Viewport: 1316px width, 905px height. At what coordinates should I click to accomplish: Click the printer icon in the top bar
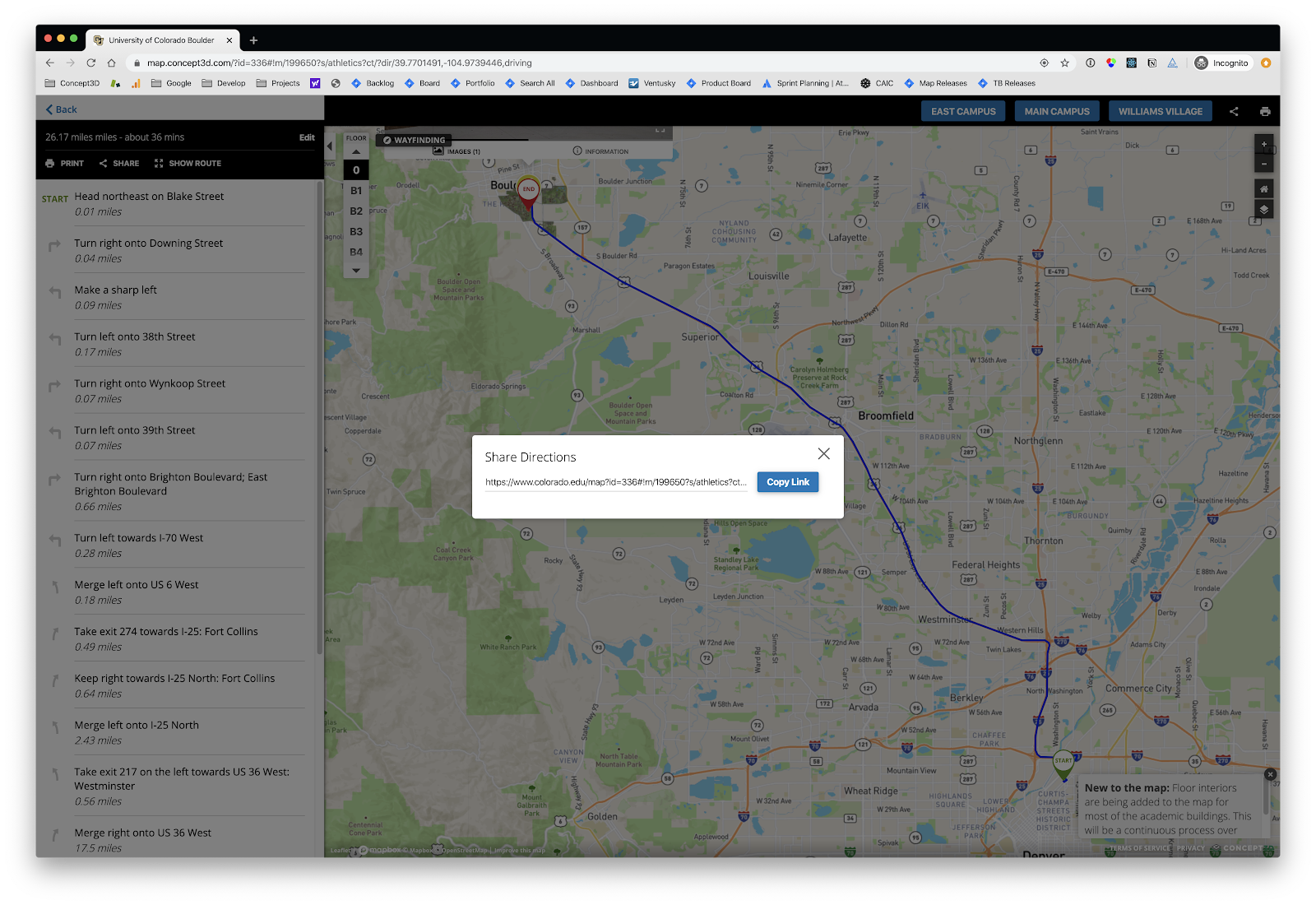pyautogui.click(x=1265, y=111)
